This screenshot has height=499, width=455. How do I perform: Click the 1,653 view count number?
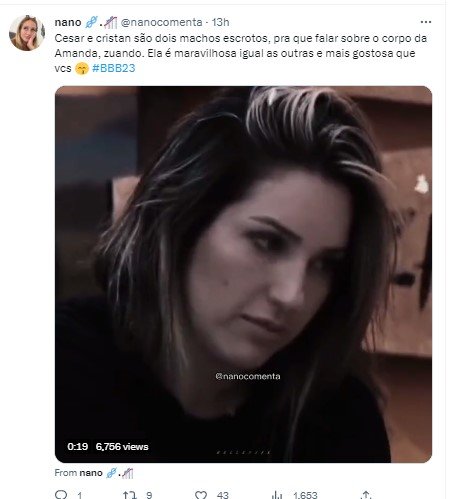(x=305, y=495)
